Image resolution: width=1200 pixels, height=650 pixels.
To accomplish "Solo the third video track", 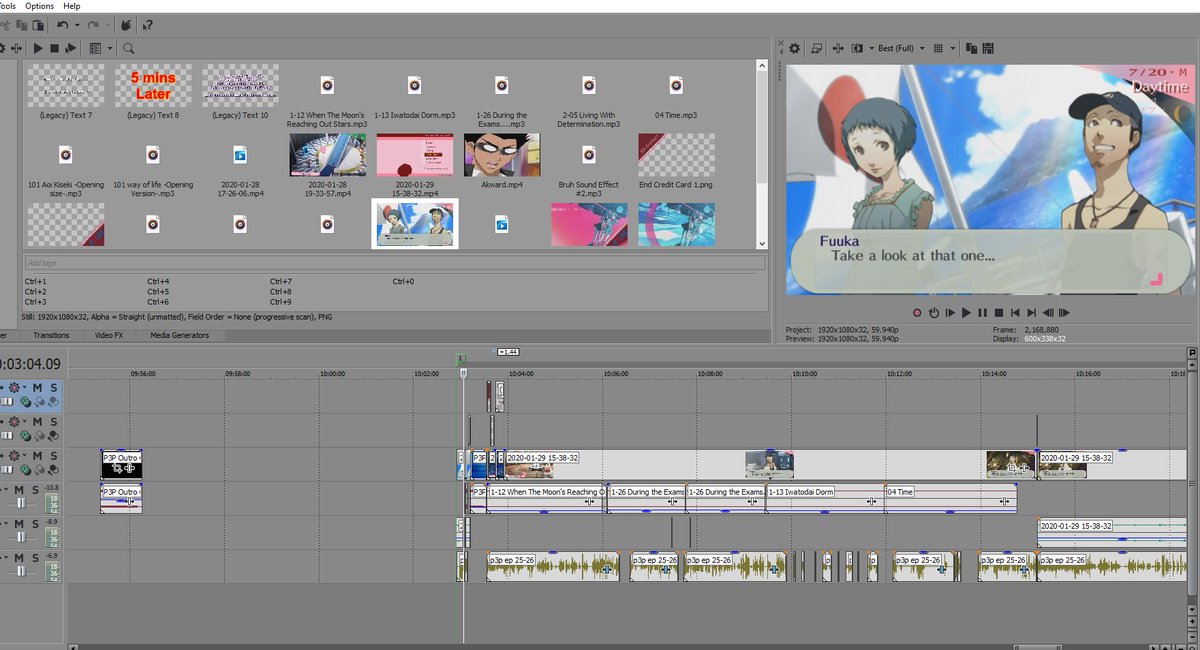I will (53, 455).
